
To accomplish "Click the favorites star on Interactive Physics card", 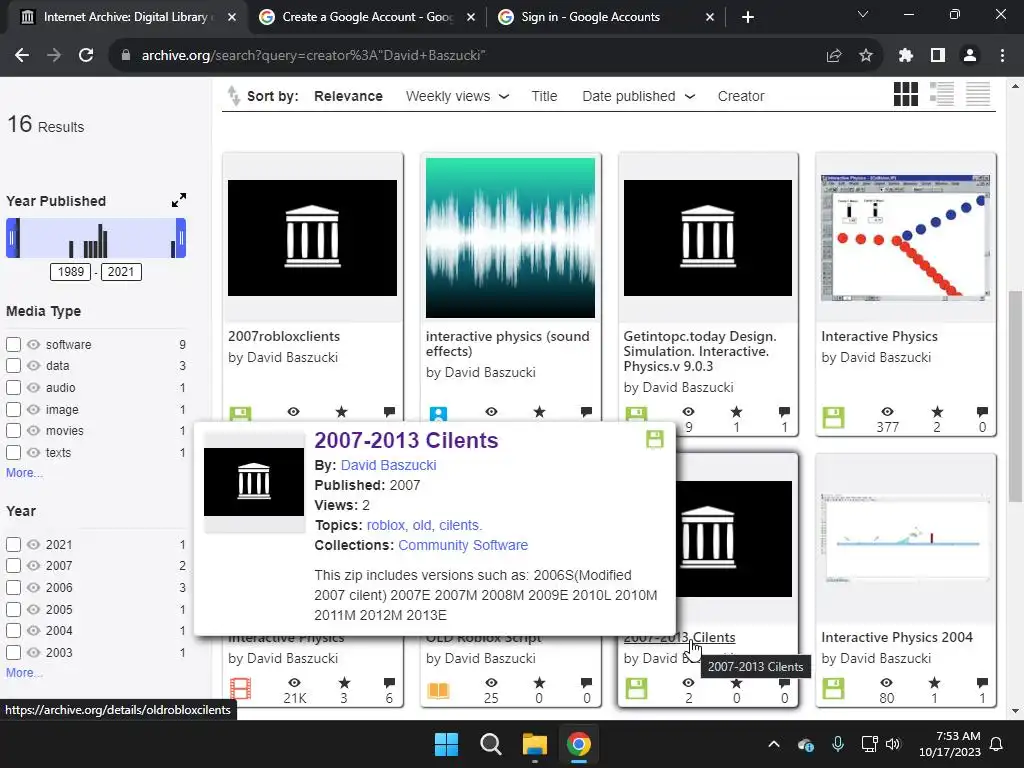I will coord(937,411).
